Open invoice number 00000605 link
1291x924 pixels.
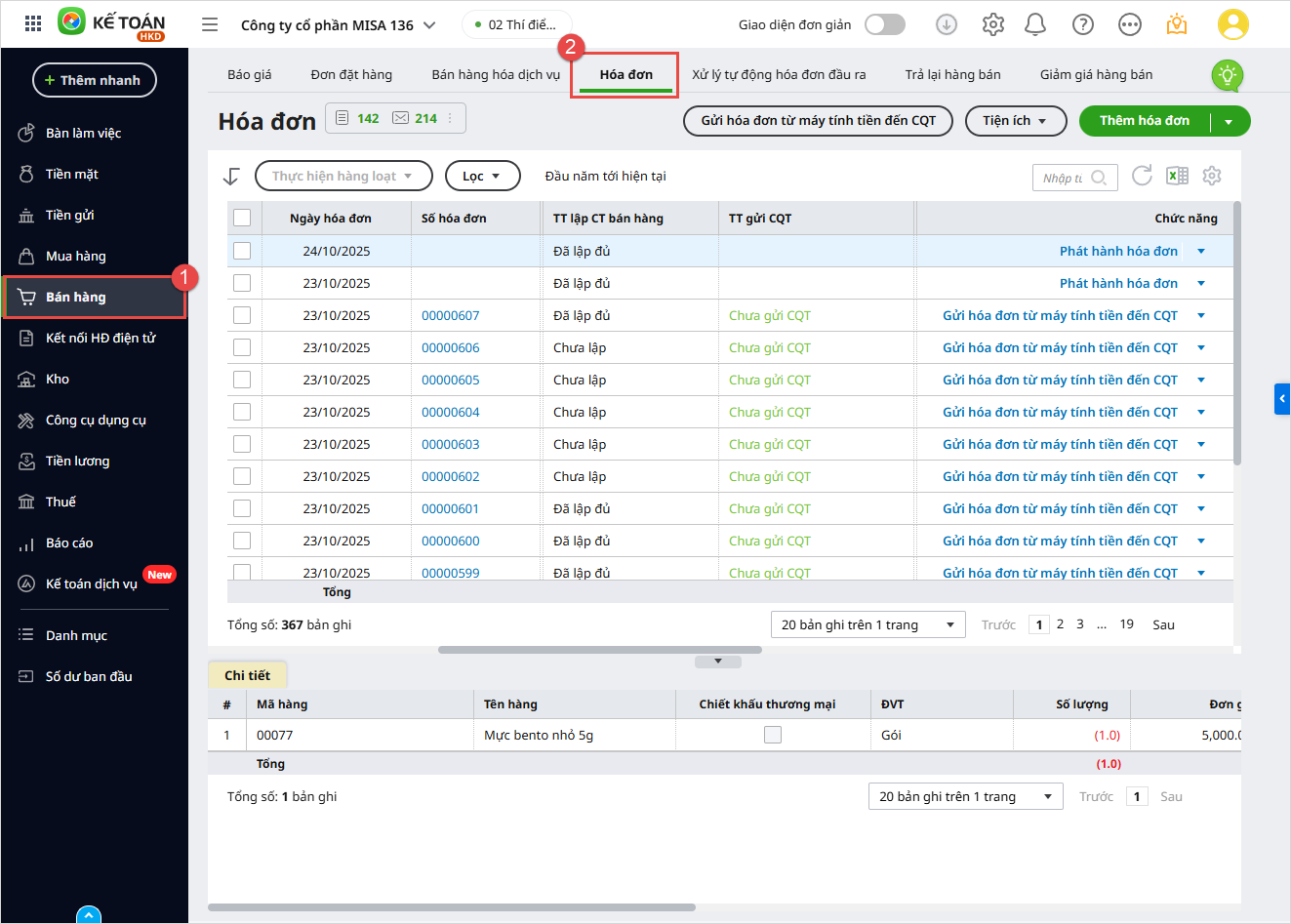pos(450,380)
